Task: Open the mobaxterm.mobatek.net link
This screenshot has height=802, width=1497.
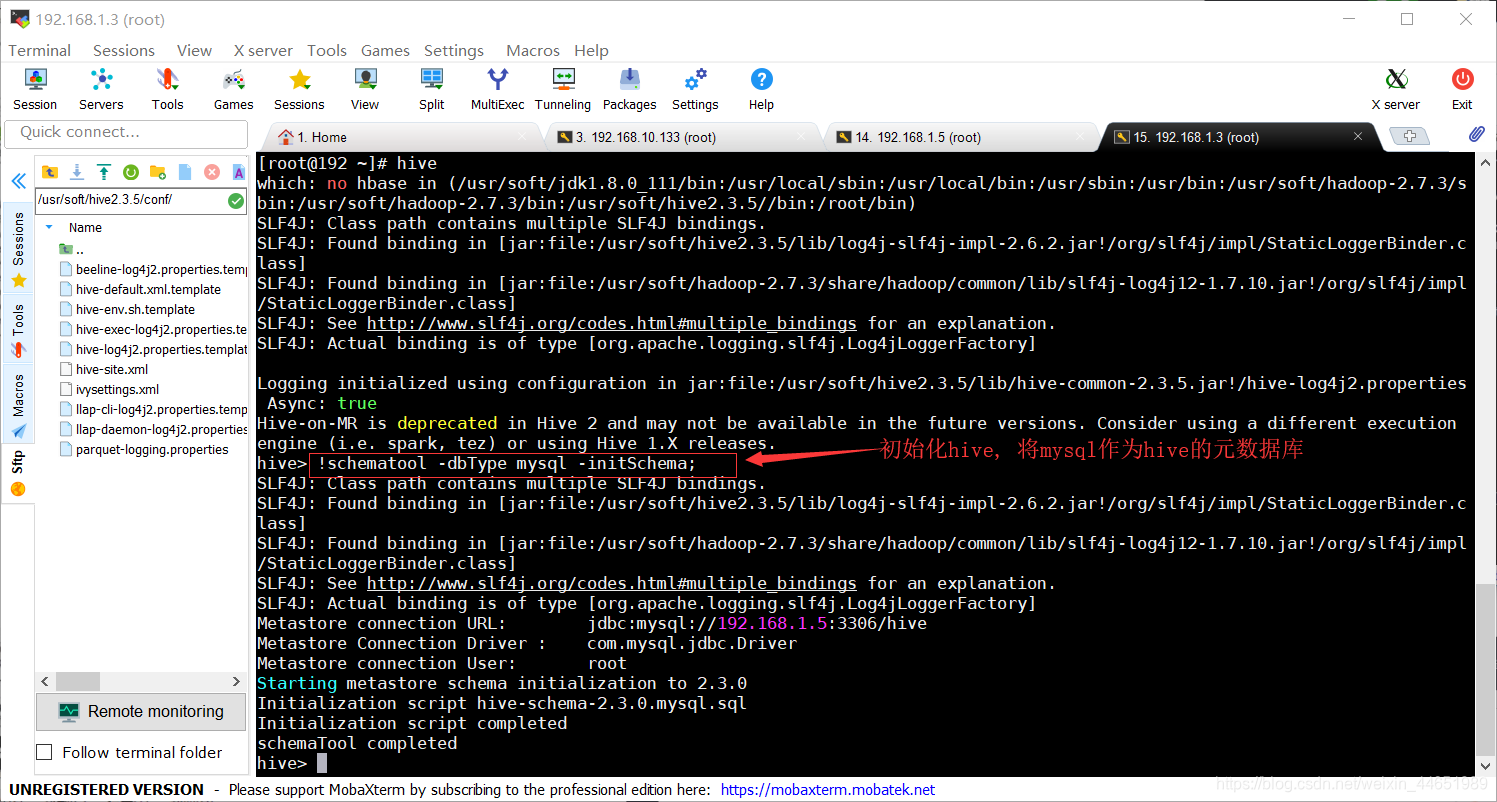Action: [x=827, y=790]
